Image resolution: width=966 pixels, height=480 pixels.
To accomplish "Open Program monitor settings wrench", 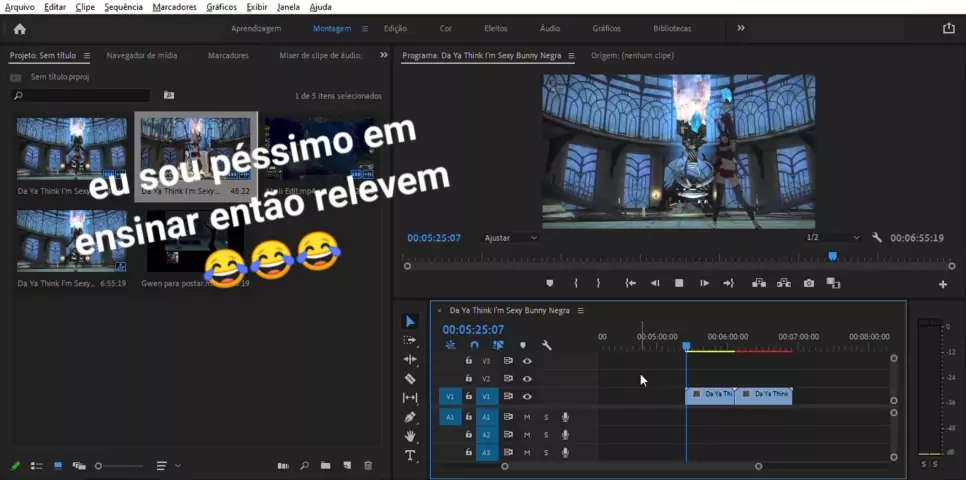I will click(x=877, y=237).
